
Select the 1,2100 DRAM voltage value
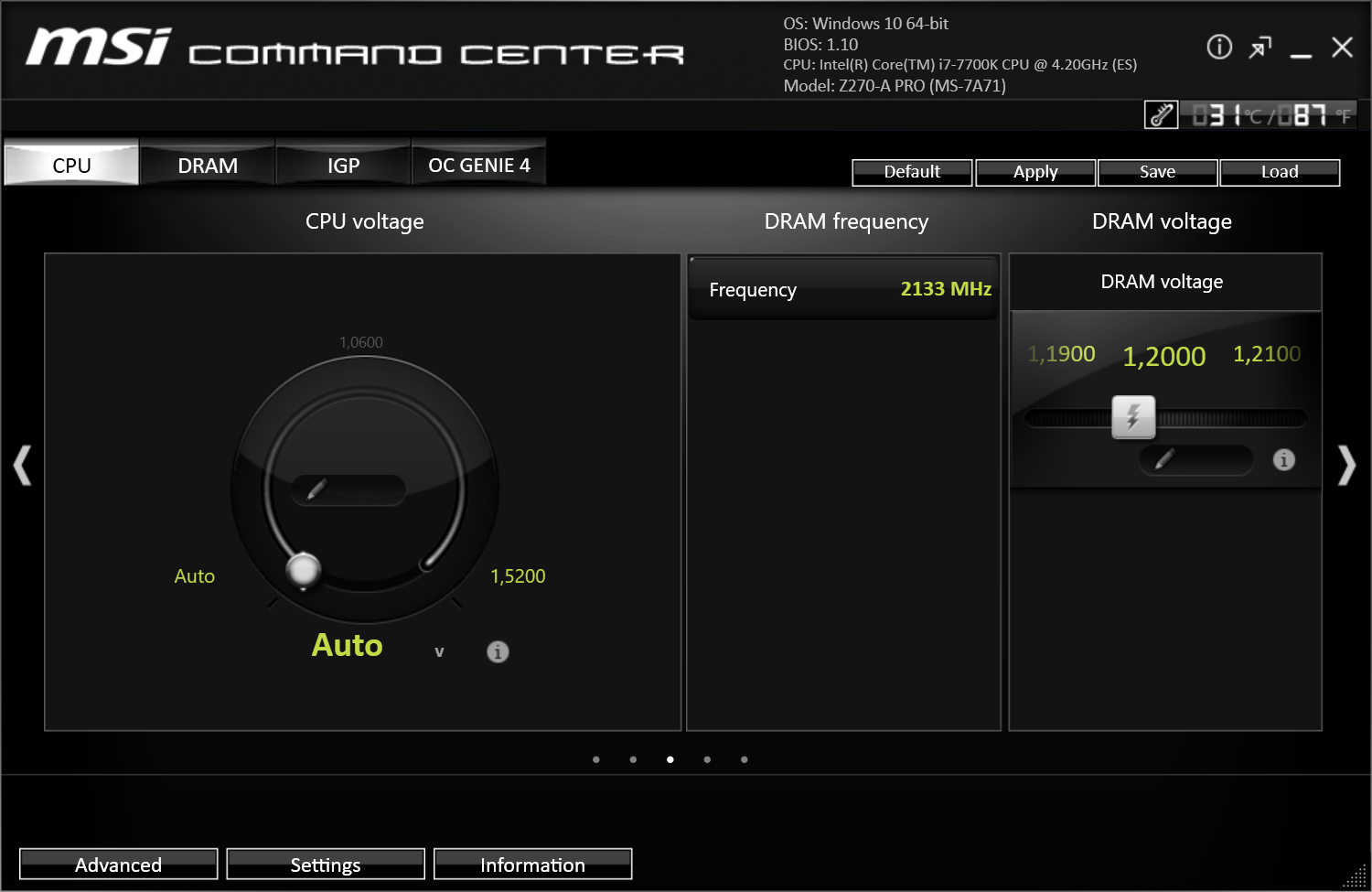tap(1267, 354)
